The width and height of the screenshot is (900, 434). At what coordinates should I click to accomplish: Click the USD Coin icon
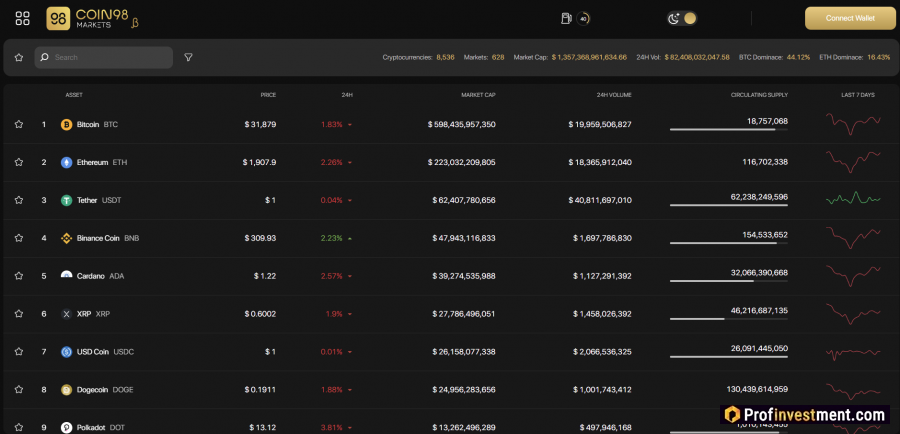67,352
